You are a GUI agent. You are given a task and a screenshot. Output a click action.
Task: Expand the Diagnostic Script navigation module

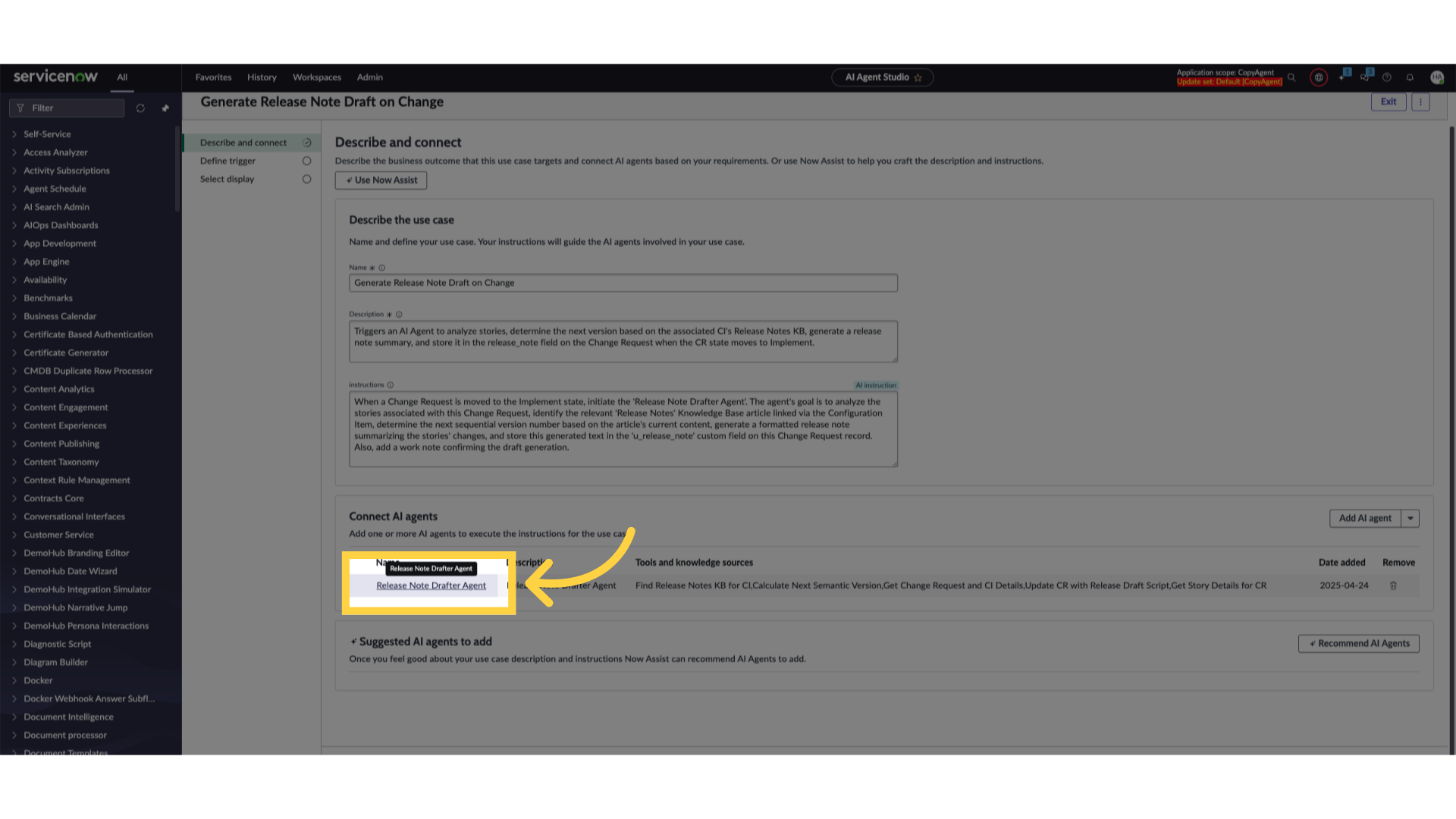coord(14,644)
